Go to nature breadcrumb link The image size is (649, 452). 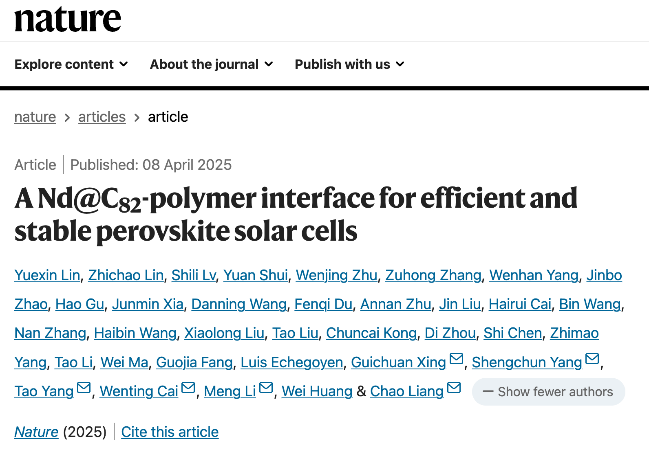coord(35,117)
